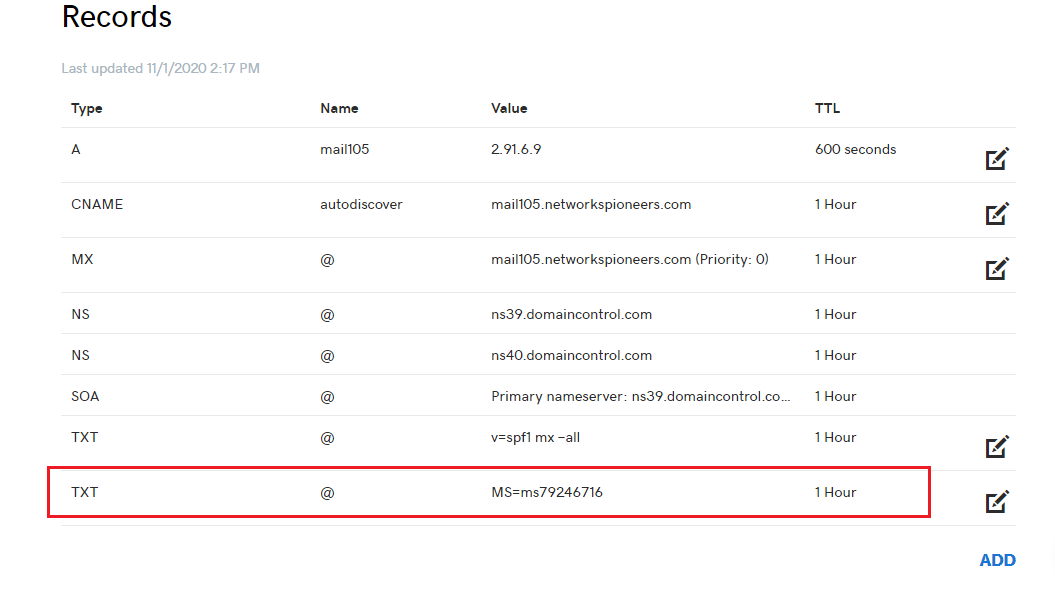Select the Type column header

tap(87, 108)
